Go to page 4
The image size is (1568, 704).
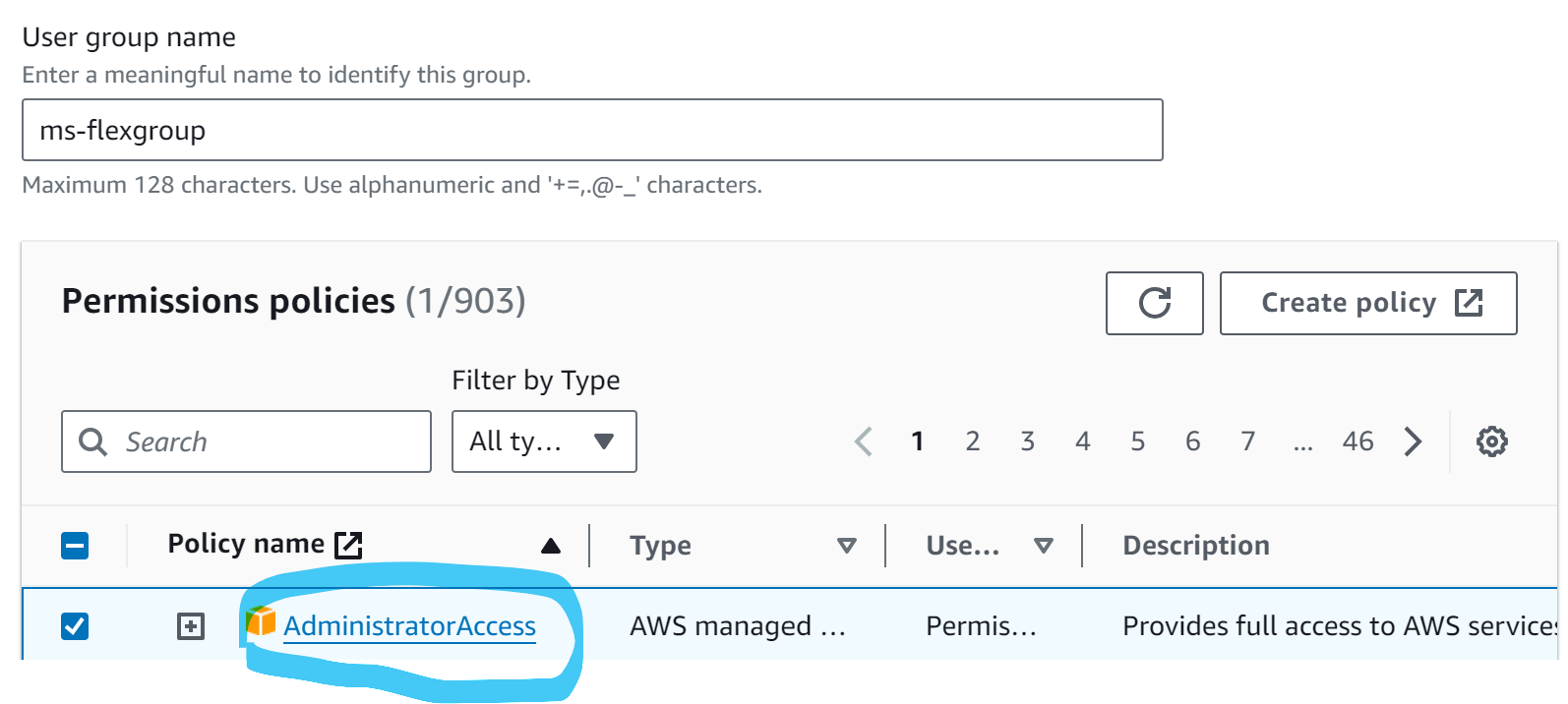1082,441
